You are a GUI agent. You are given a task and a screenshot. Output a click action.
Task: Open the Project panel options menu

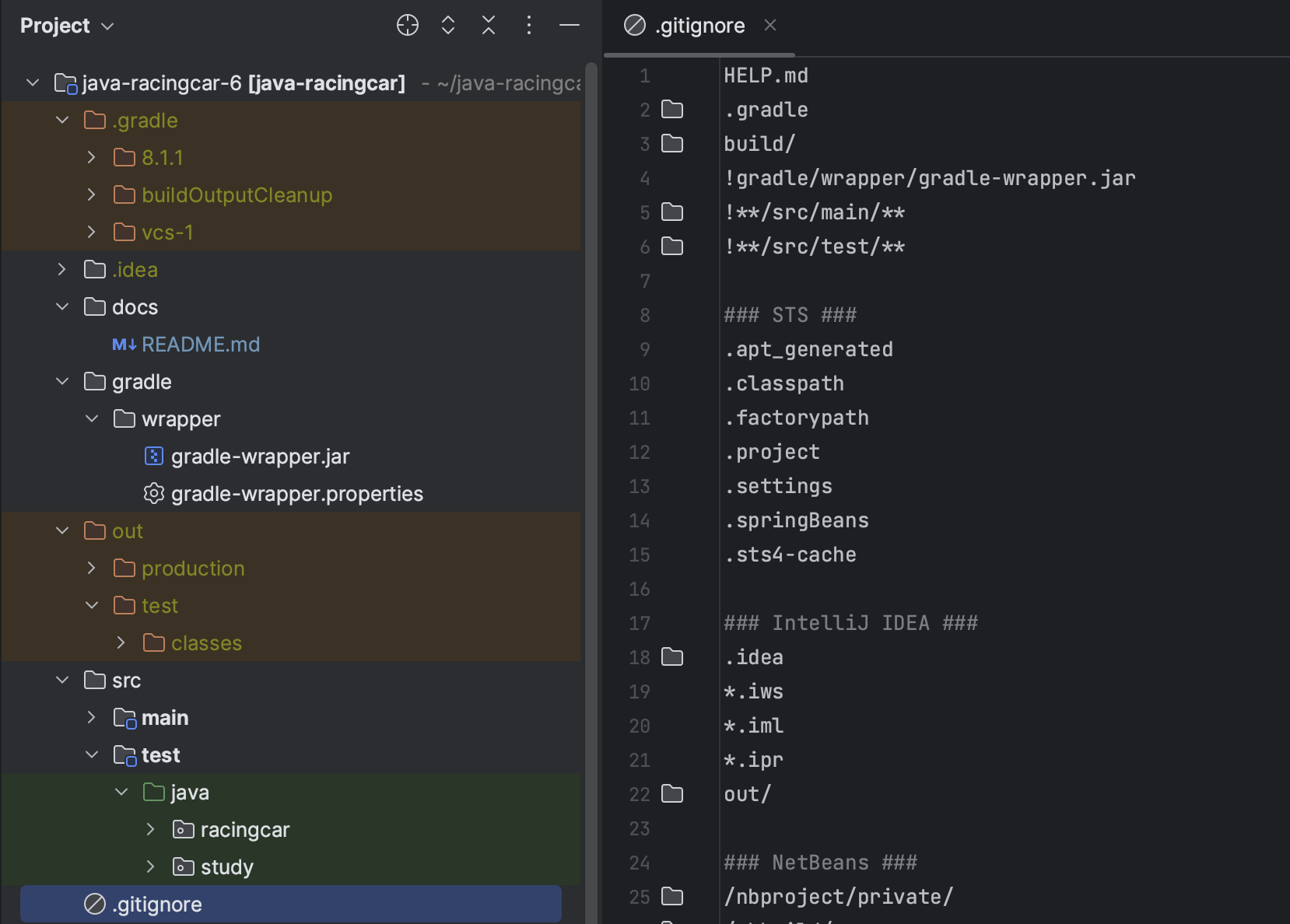529,26
